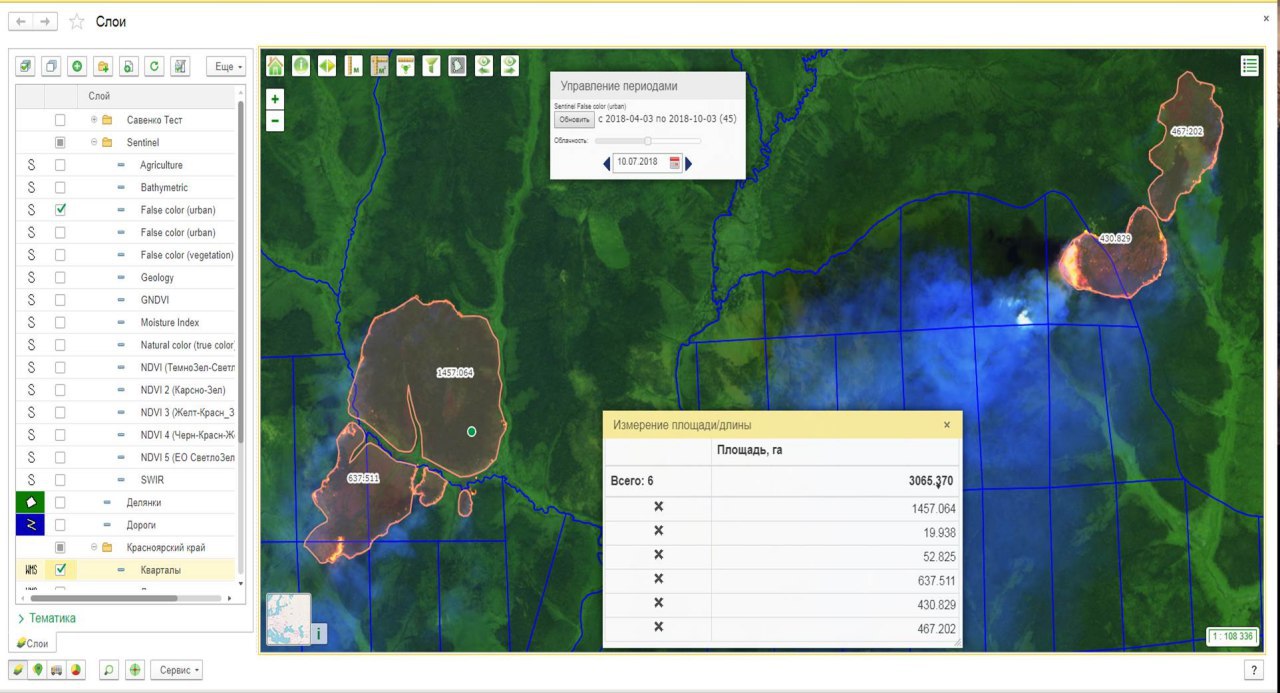1280x693 pixels.
Task: Enable the Bathymetric layer checkbox
Action: (60, 187)
